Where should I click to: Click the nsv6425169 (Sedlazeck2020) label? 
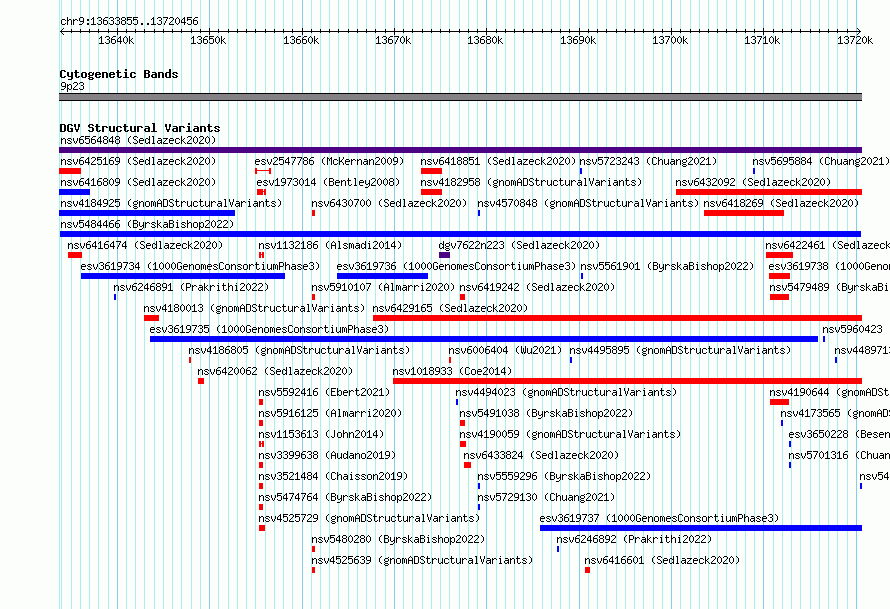tap(138, 161)
